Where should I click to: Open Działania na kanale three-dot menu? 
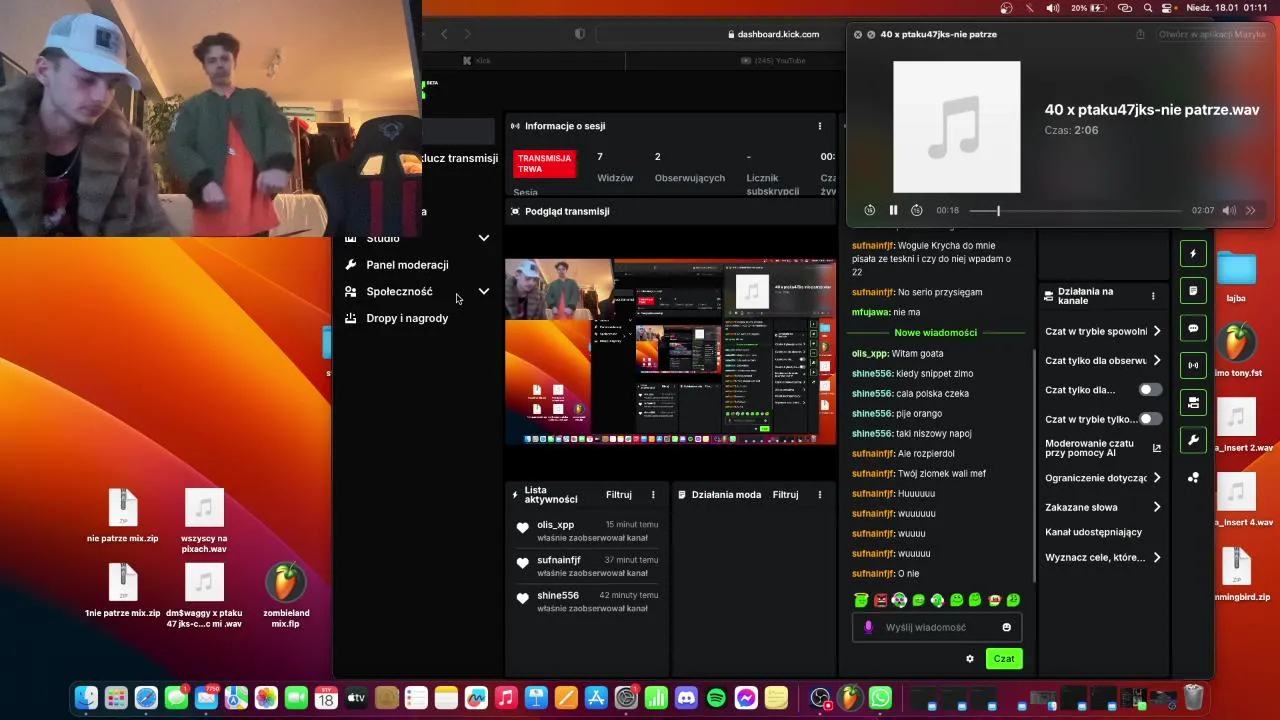tap(1153, 296)
